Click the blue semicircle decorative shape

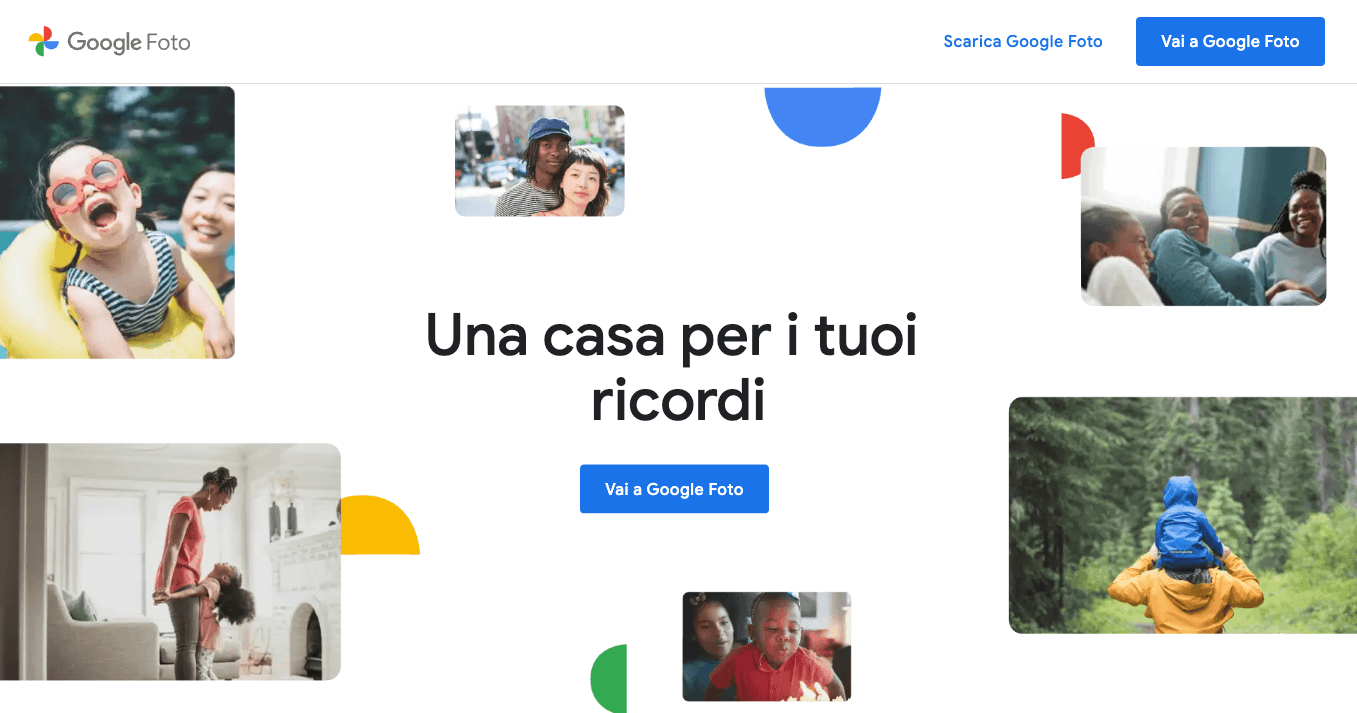(823, 116)
